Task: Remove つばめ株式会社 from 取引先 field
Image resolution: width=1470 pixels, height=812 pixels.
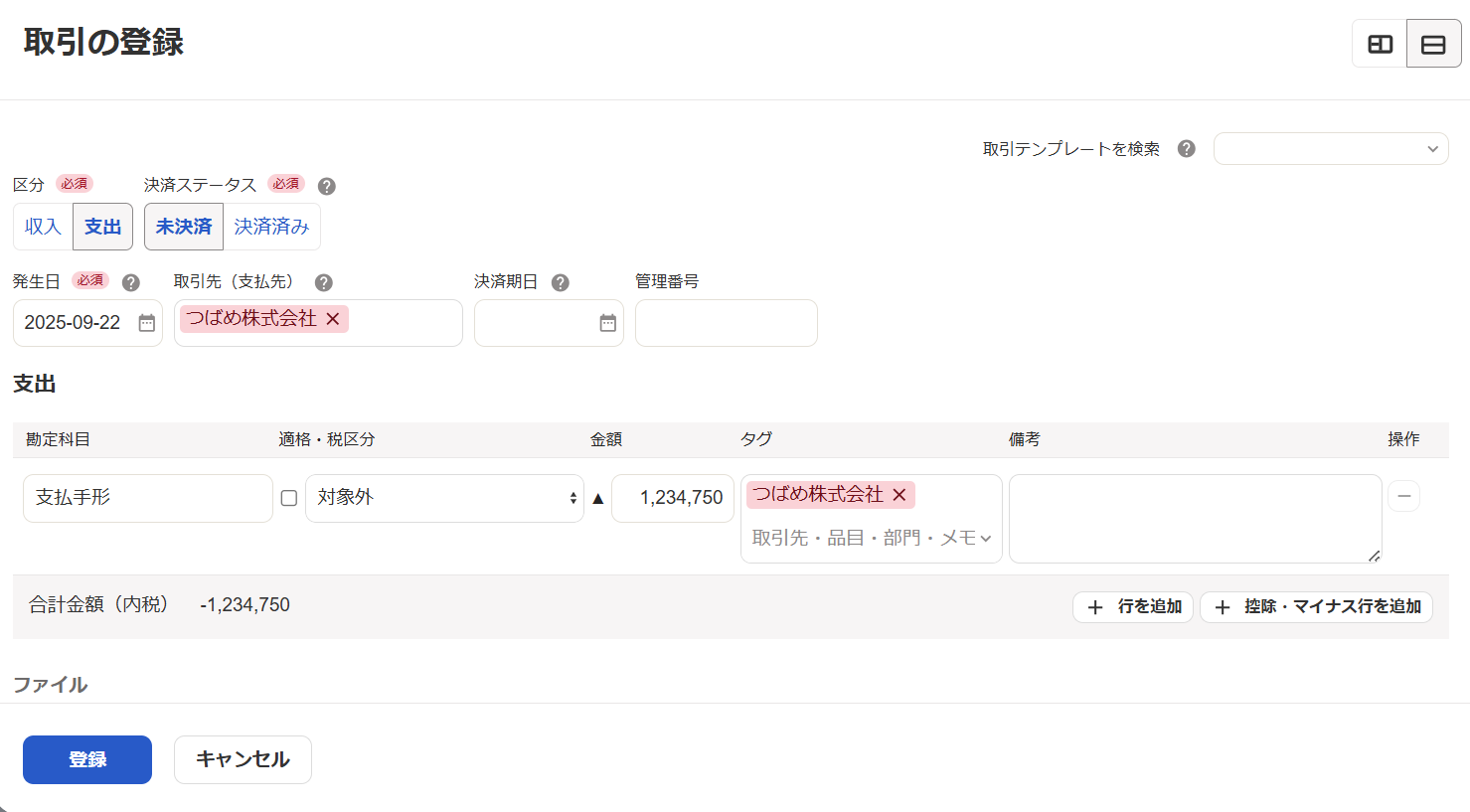Action: pos(333,319)
